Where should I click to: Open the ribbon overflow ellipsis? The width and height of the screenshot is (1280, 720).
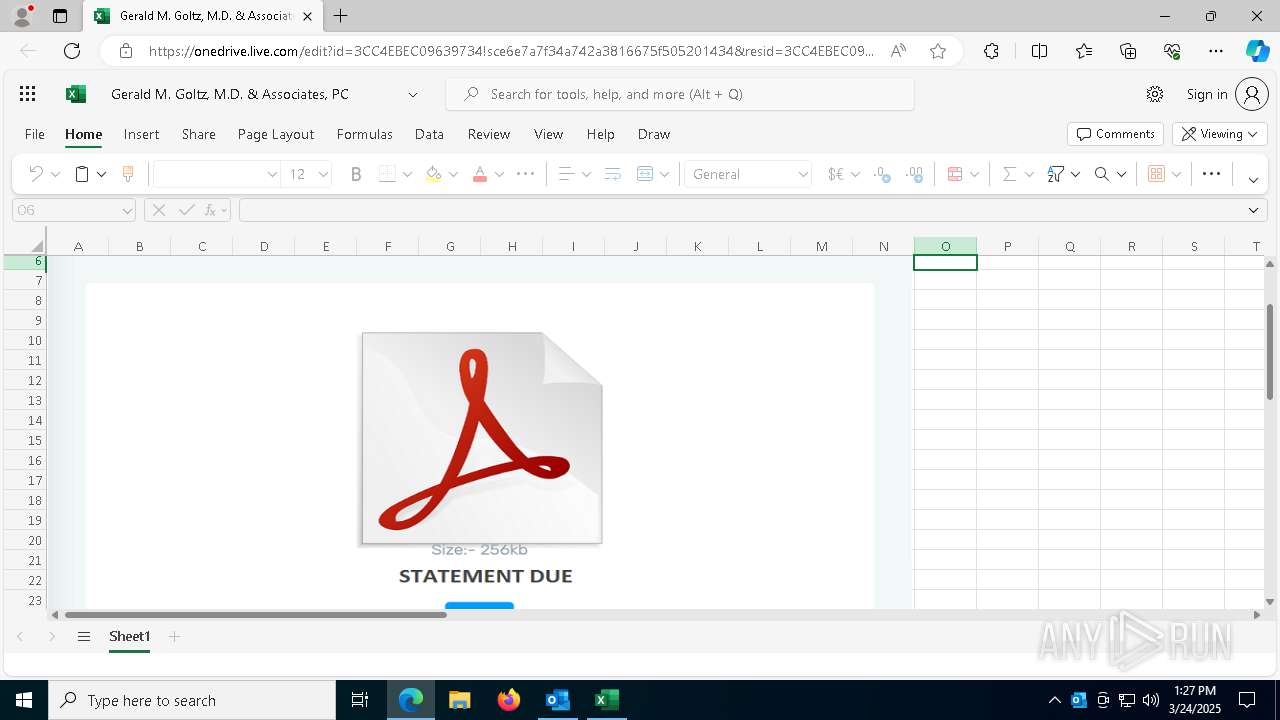click(x=1211, y=174)
